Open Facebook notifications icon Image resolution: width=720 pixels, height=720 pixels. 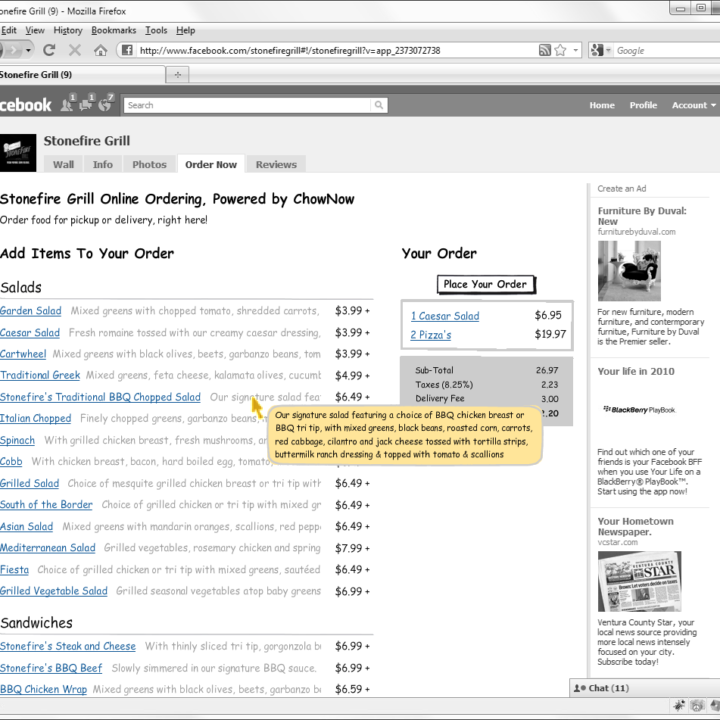[x=106, y=103]
